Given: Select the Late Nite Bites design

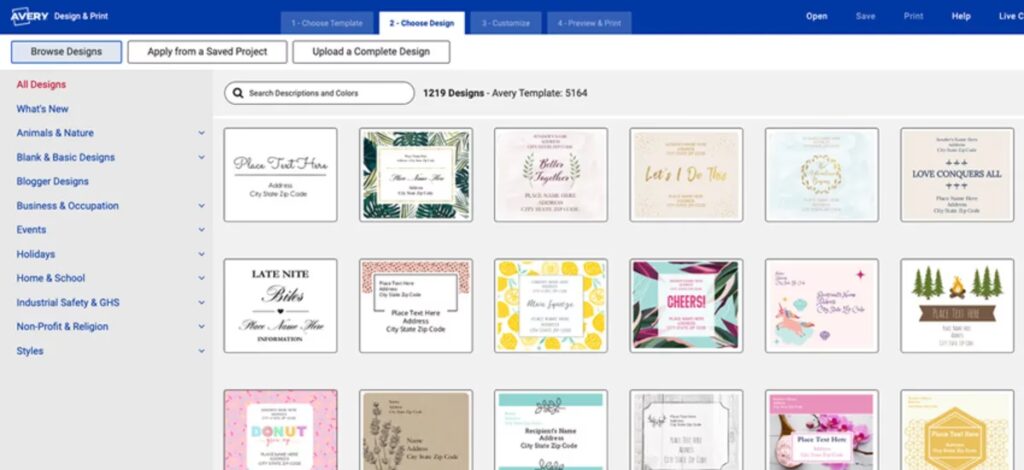Looking at the screenshot, I should tap(280, 305).
